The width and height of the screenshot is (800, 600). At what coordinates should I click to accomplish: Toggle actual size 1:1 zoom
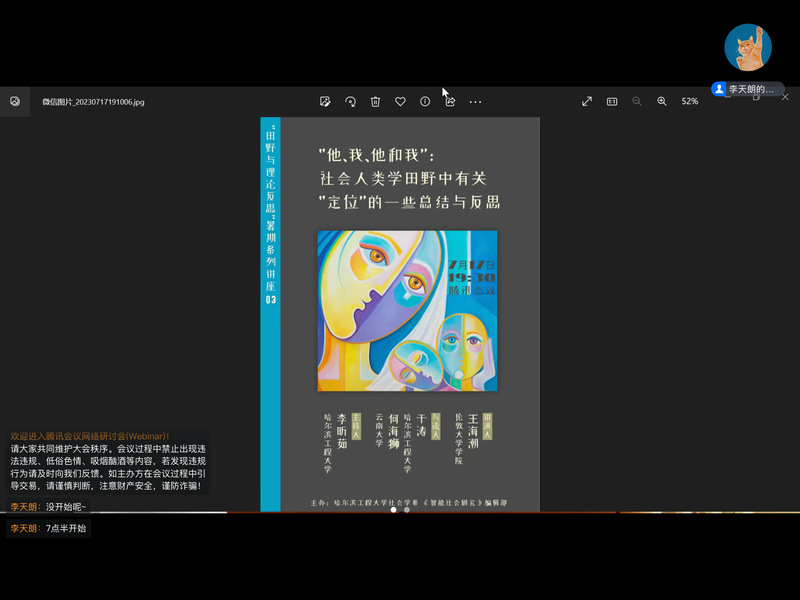(x=612, y=101)
